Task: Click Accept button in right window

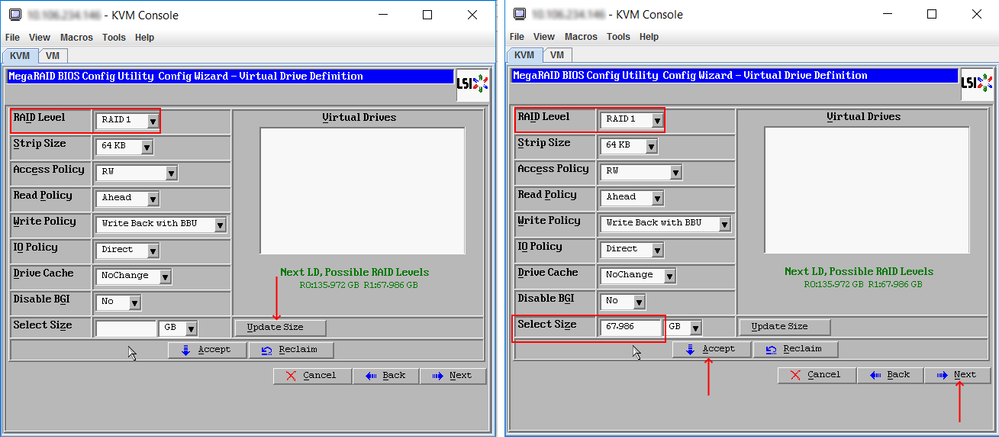Action: pyautogui.click(x=712, y=349)
